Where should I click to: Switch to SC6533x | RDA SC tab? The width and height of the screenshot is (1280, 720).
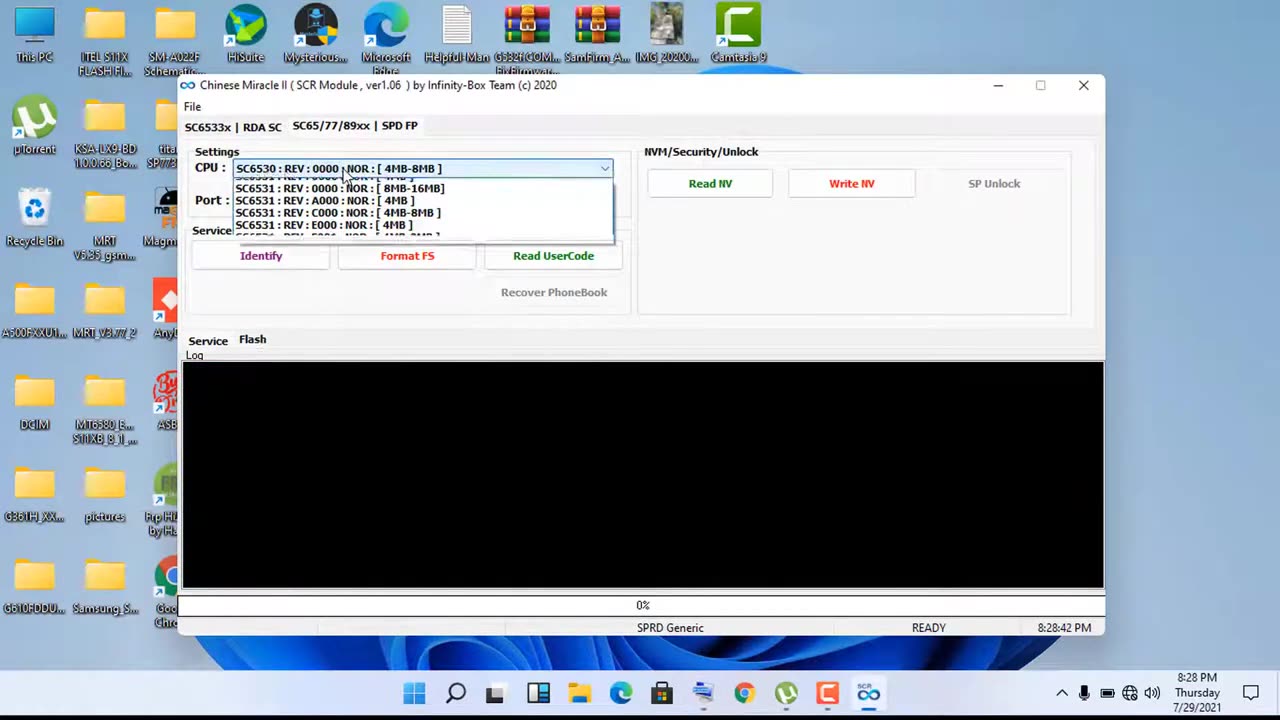click(233, 127)
